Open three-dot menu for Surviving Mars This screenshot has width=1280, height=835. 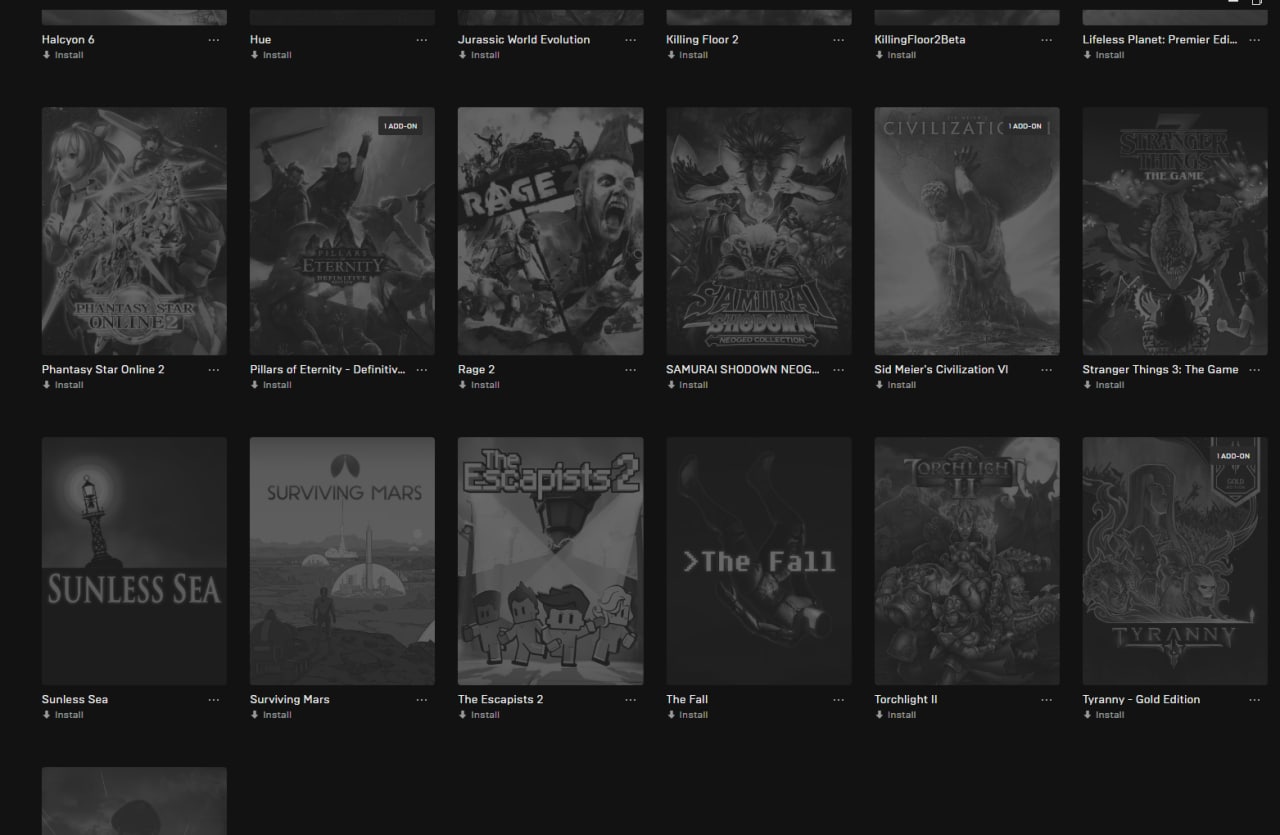pyautogui.click(x=422, y=700)
